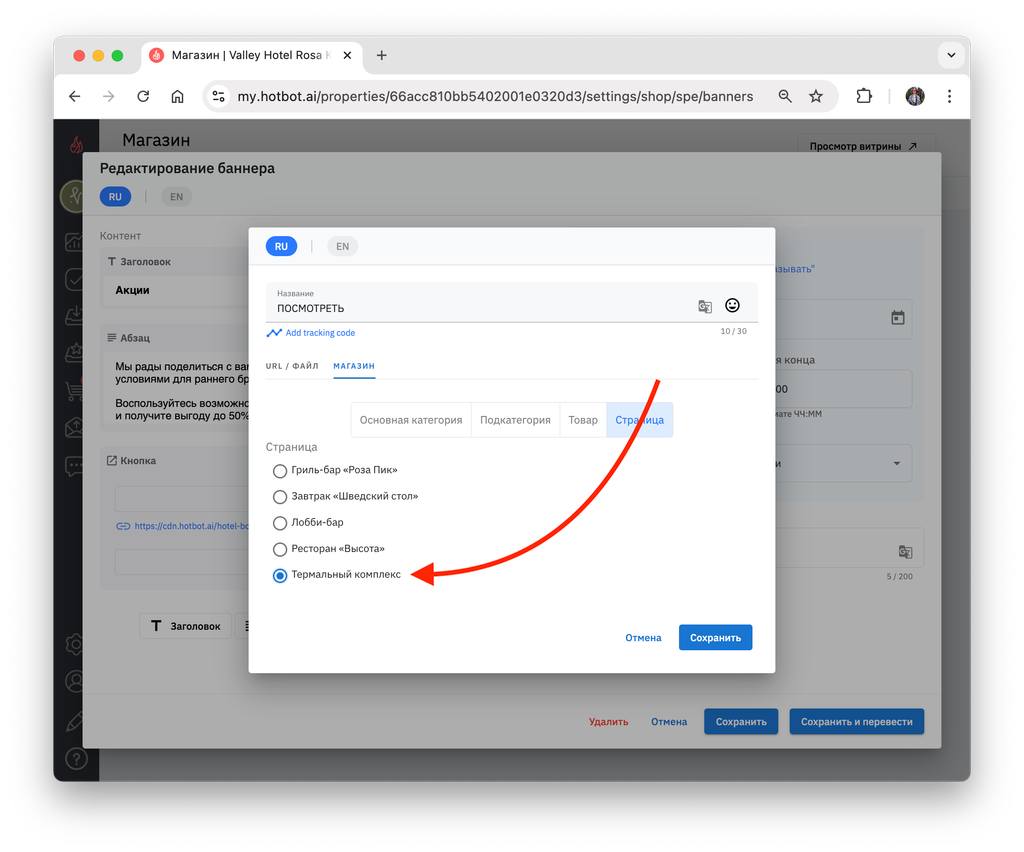
Task: Select RU language in the dialog
Action: (281, 246)
